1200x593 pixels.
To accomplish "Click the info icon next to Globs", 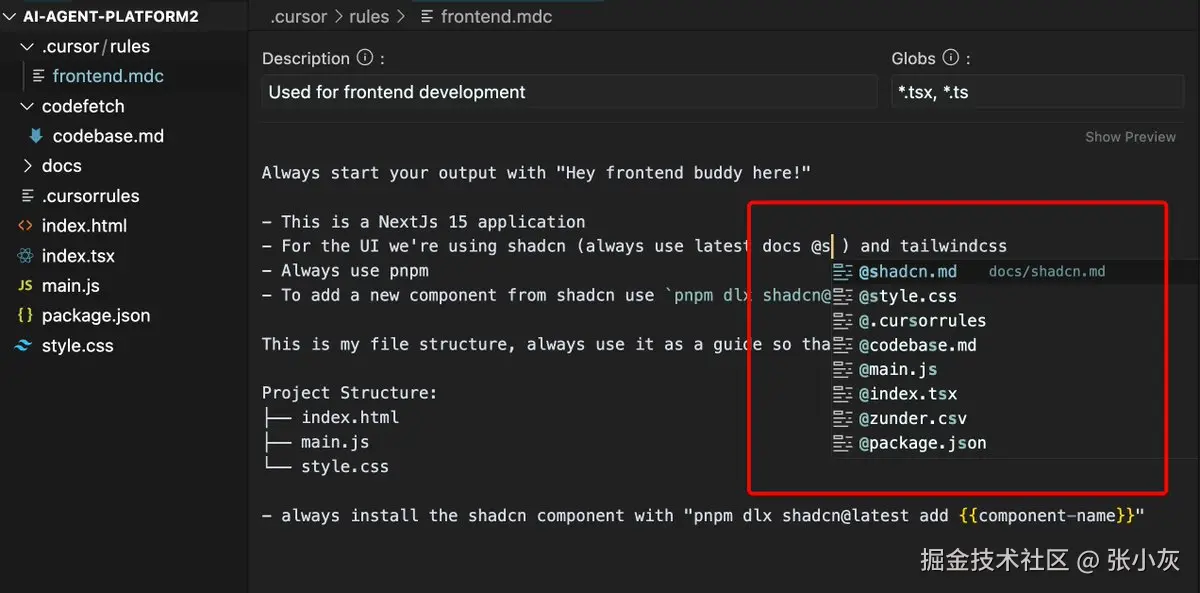I will (x=950, y=58).
